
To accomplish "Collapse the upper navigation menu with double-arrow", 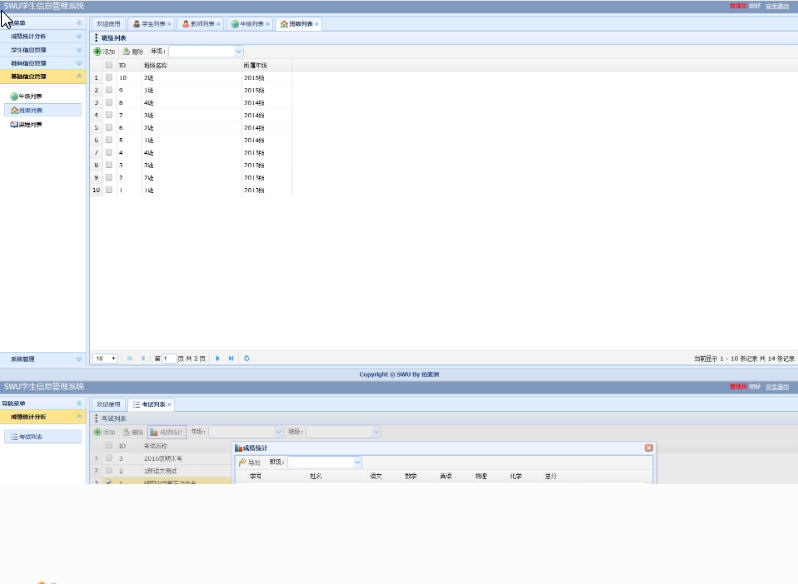I will 79,23.
